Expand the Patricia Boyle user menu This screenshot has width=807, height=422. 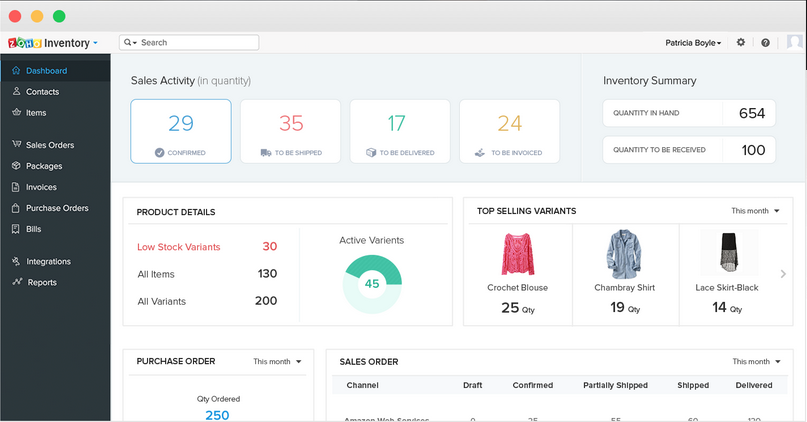click(x=693, y=43)
